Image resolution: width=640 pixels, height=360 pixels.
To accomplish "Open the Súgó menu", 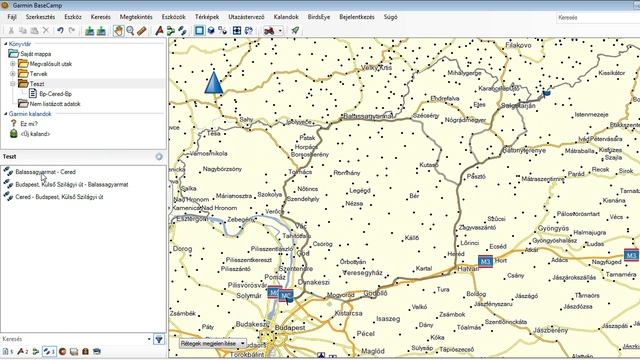I will 390,17.
